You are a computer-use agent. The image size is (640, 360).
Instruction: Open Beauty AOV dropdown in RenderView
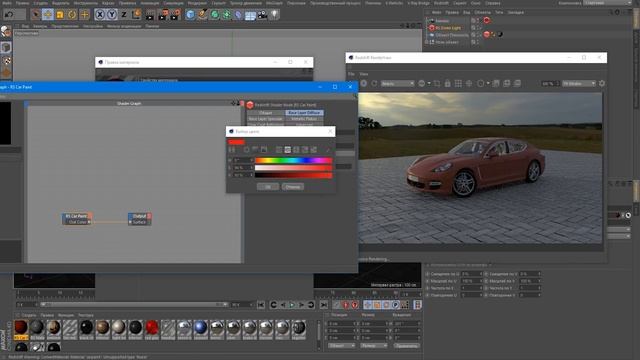click(x=398, y=83)
